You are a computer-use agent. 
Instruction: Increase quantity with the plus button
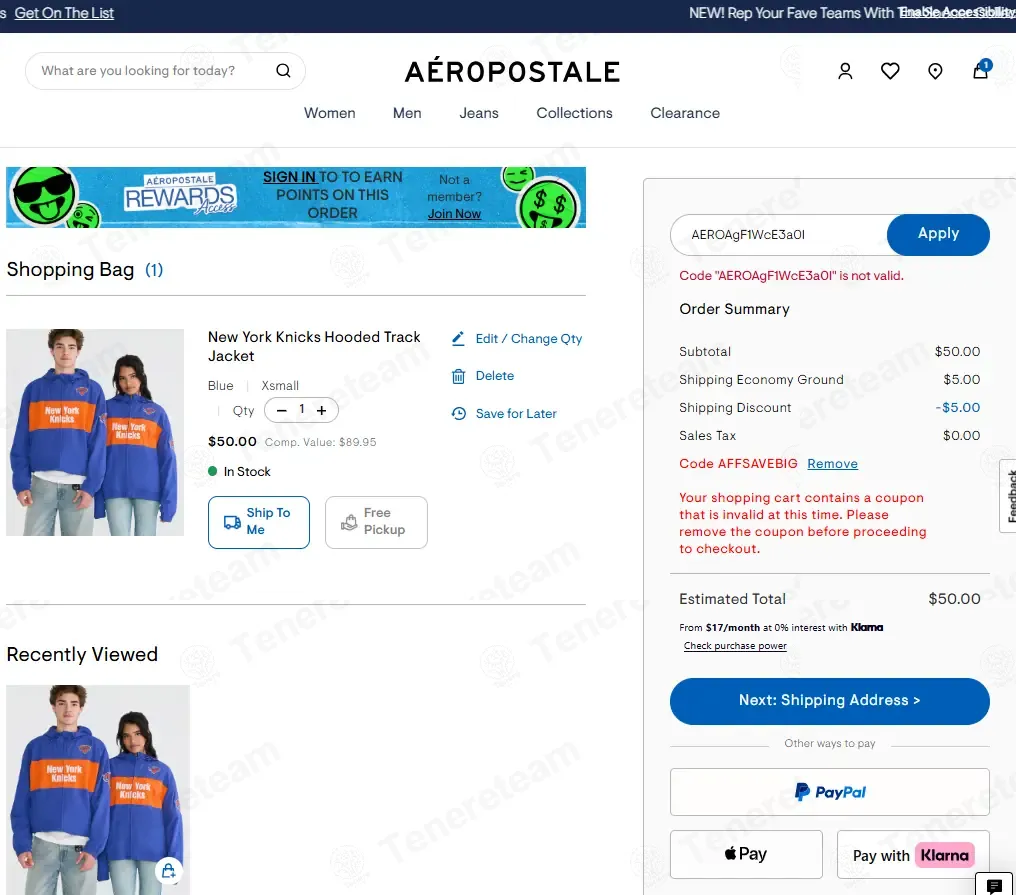pos(321,410)
